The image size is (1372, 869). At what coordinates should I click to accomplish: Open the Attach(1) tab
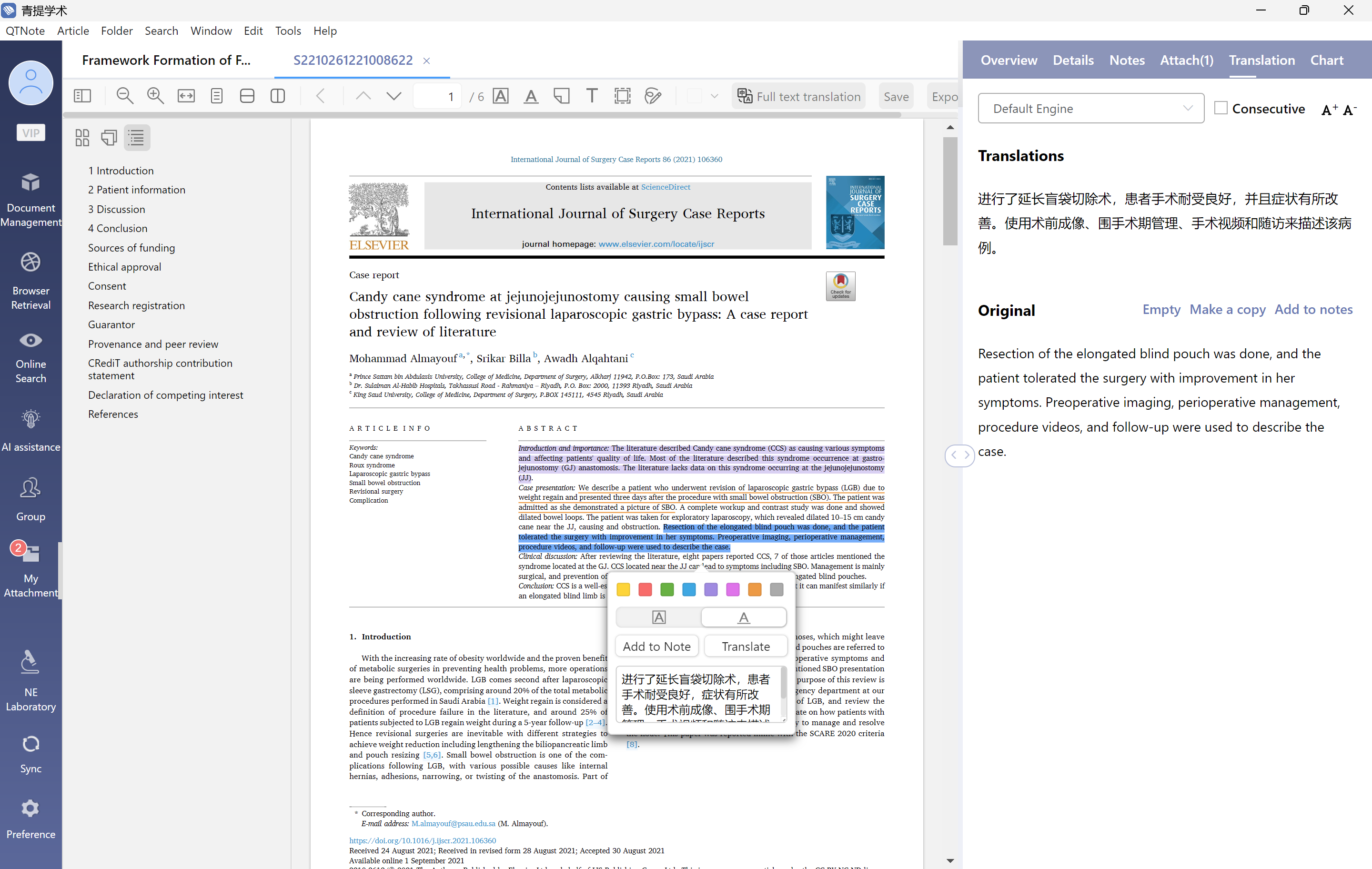click(x=1187, y=60)
